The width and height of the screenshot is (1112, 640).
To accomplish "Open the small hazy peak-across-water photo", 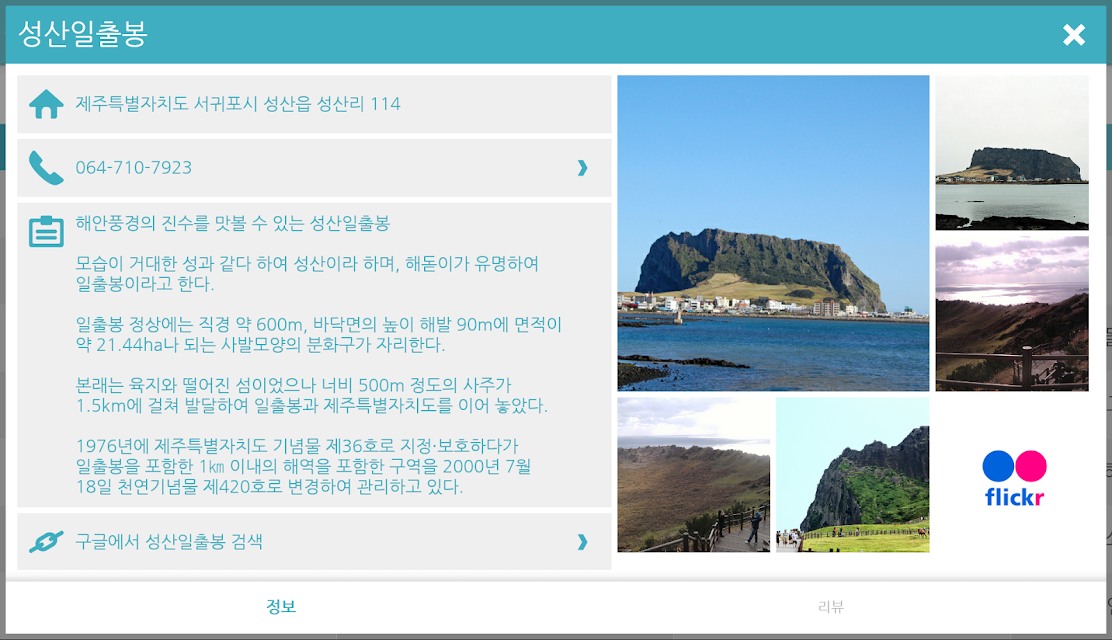I will click(1012, 153).
